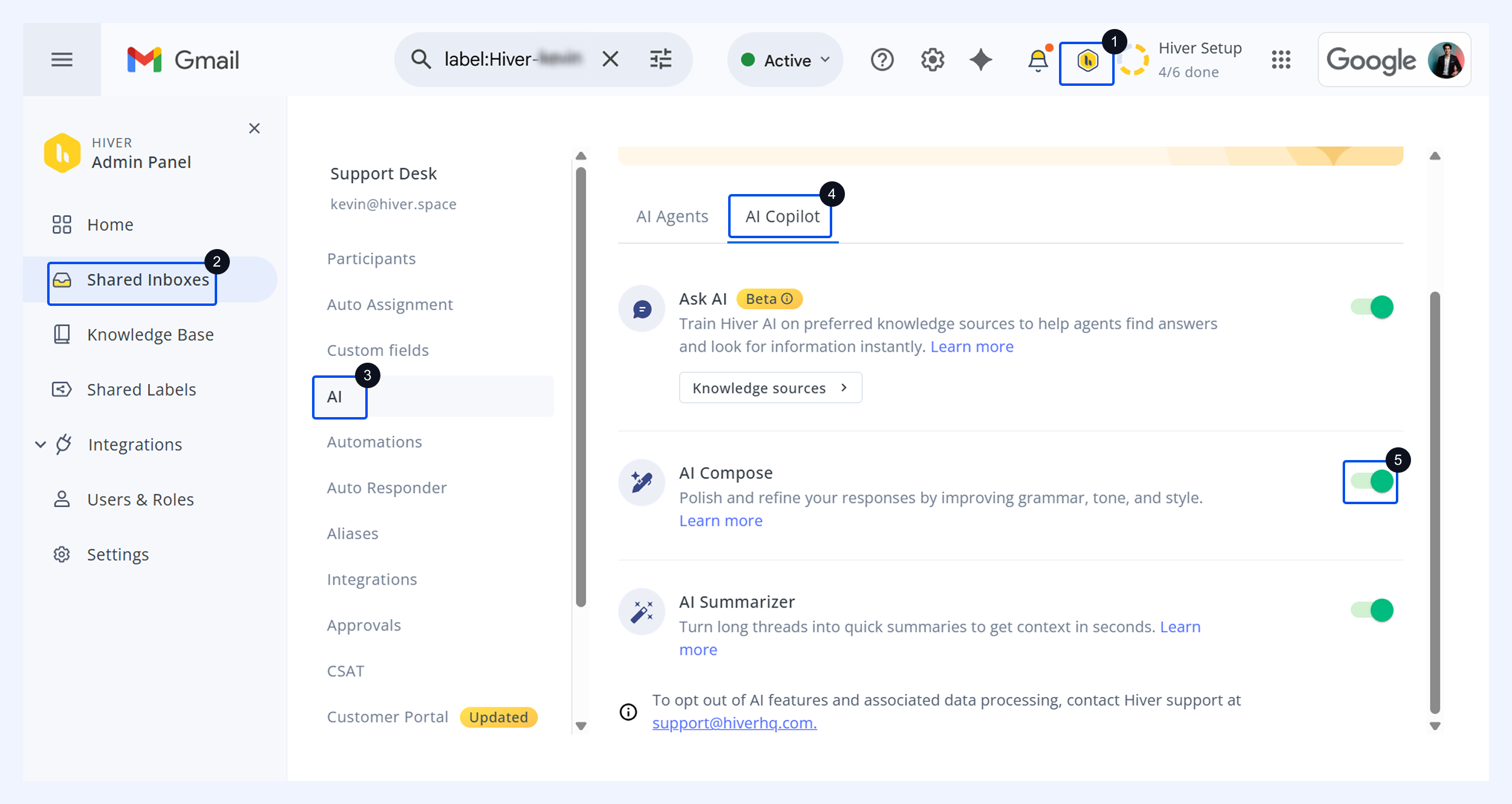Screen dimensions: 1512x804
Task: Select CSAT in Support Desk menu
Action: (x=345, y=672)
